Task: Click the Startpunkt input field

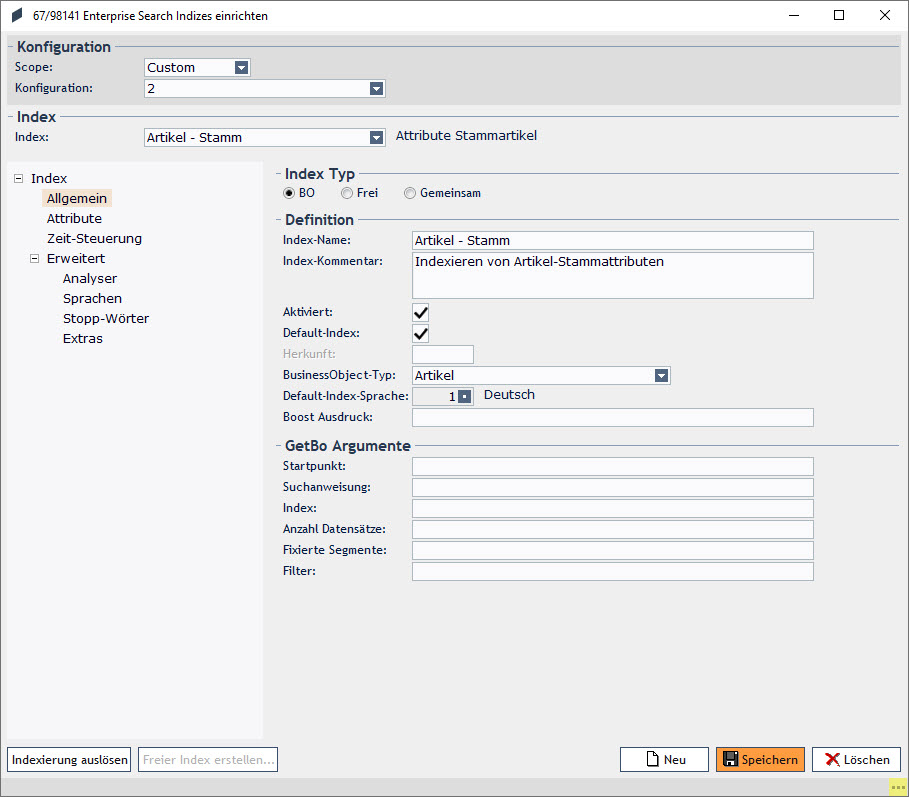Action: click(x=613, y=467)
